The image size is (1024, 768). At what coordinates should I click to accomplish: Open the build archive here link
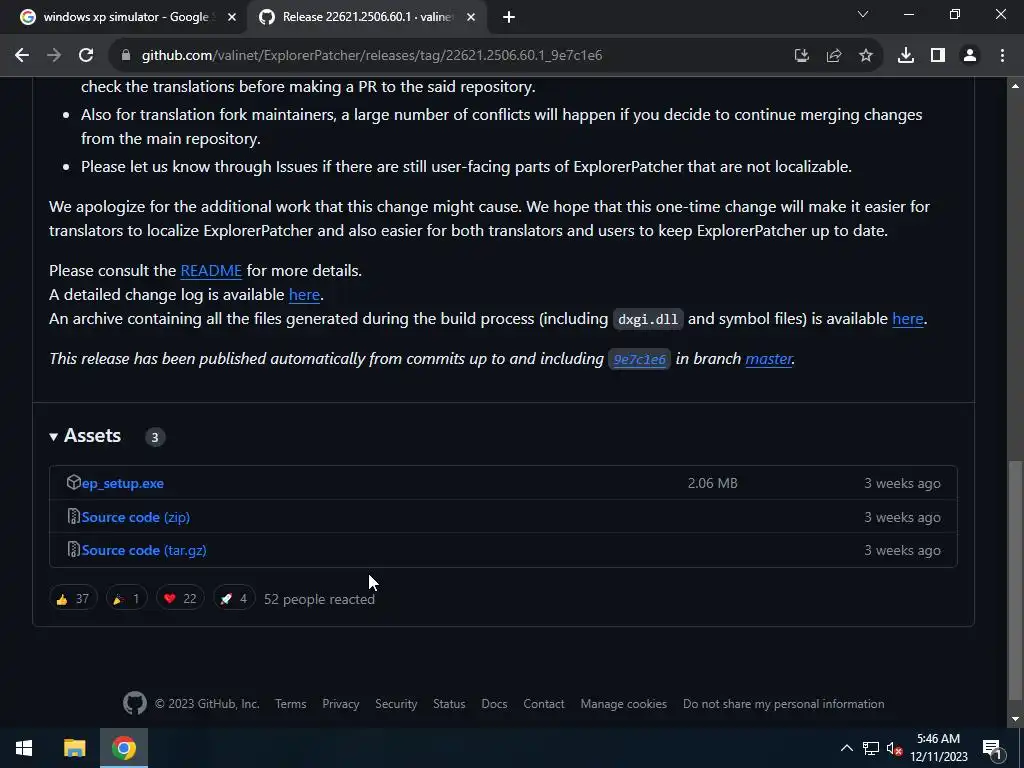coord(908,319)
